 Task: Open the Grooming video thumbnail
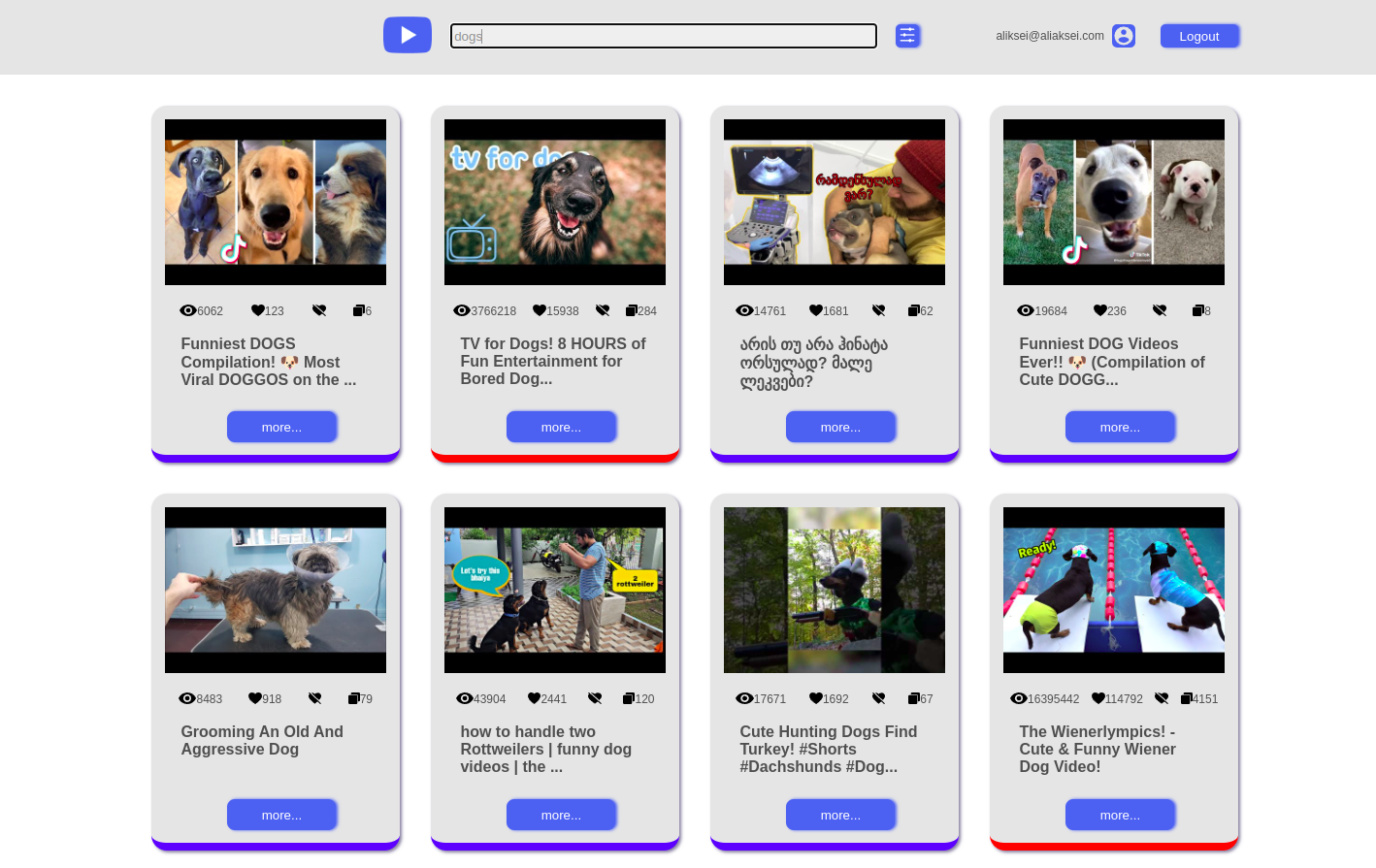[275, 590]
